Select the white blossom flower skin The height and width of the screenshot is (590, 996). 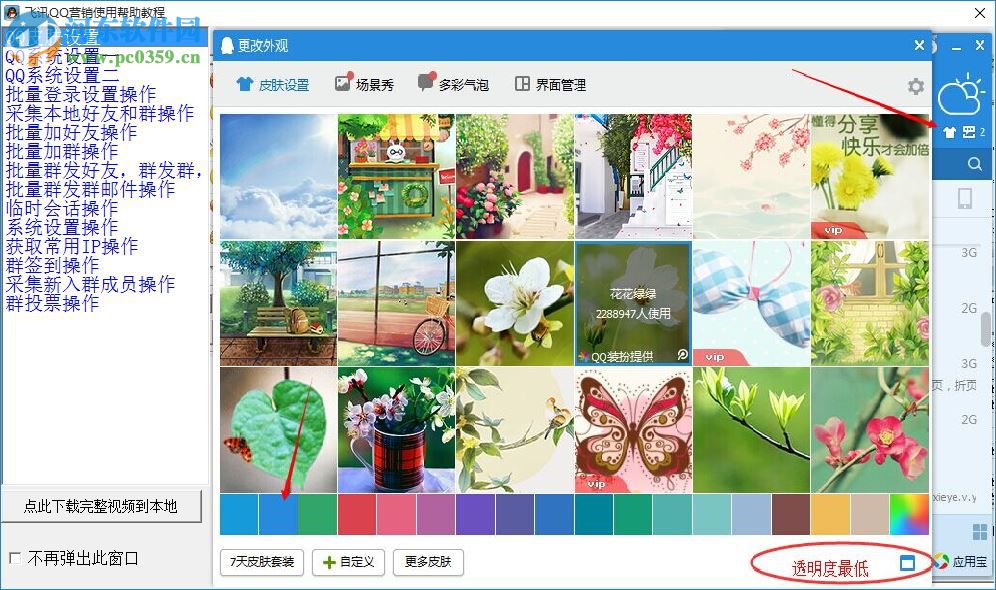pos(515,303)
